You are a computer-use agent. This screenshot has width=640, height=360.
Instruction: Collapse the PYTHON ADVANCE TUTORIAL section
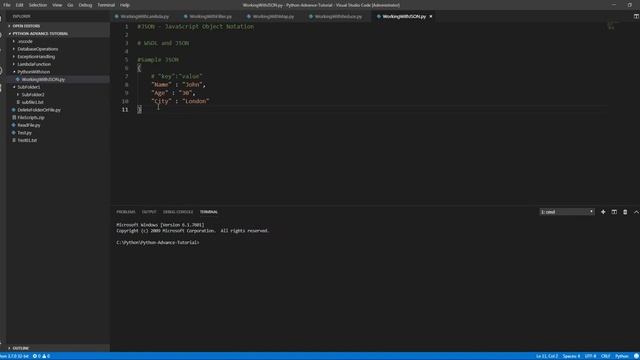pos(40,33)
